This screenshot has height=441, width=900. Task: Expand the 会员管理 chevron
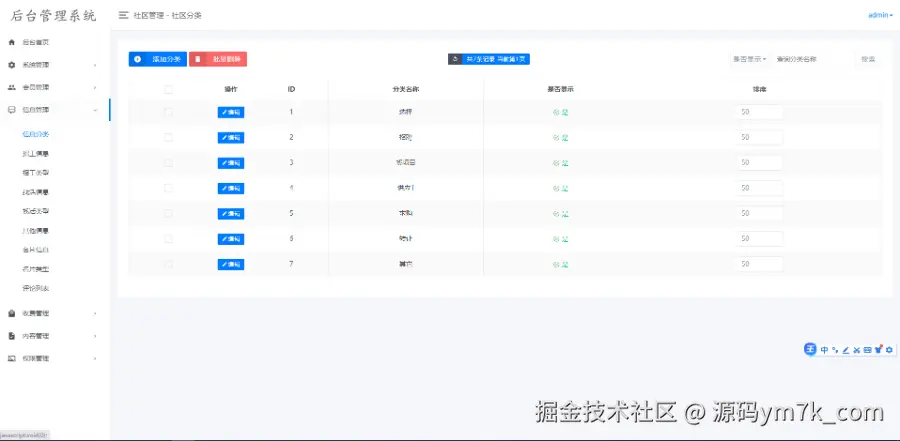coord(95,88)
